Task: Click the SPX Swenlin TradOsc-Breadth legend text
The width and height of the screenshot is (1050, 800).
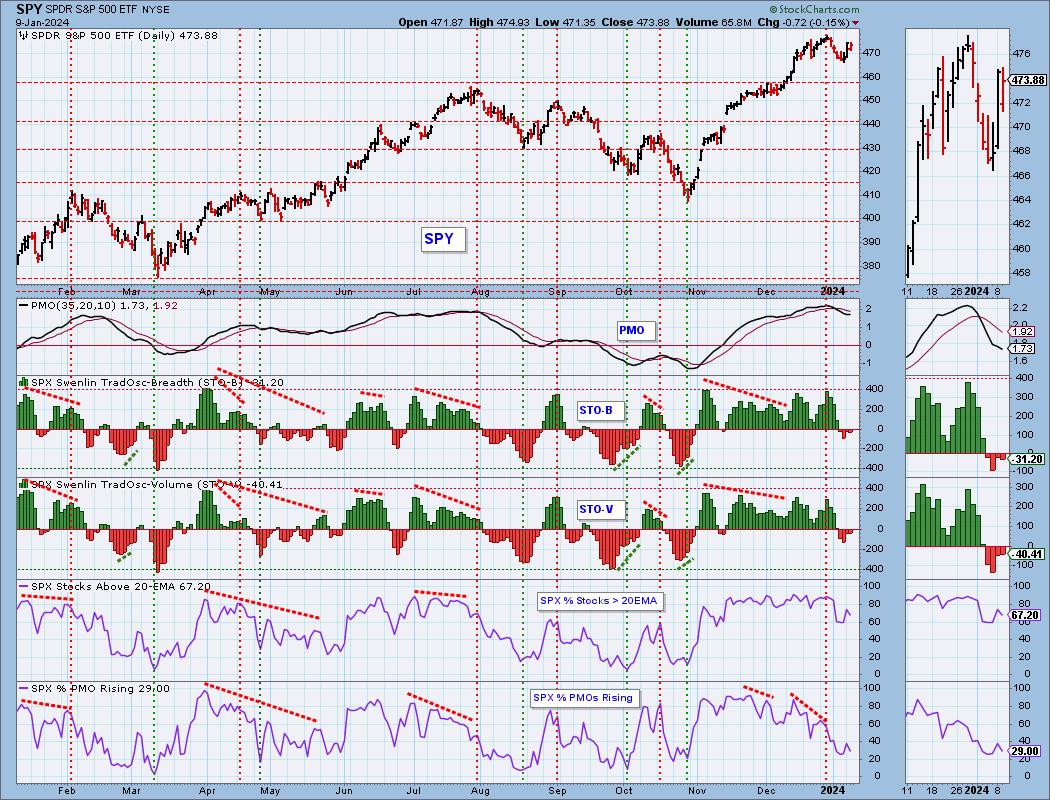Action: pos(157,382)
